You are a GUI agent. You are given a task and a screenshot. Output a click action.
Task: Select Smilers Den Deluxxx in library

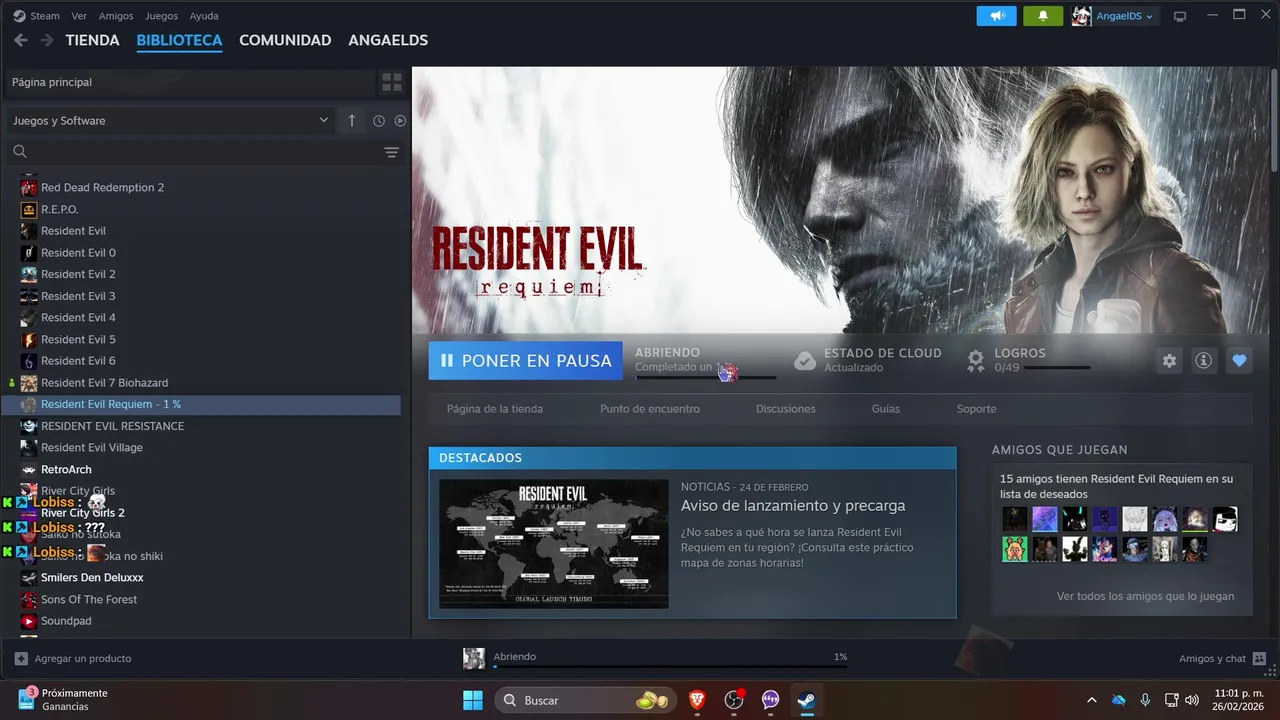coord(92,577)
